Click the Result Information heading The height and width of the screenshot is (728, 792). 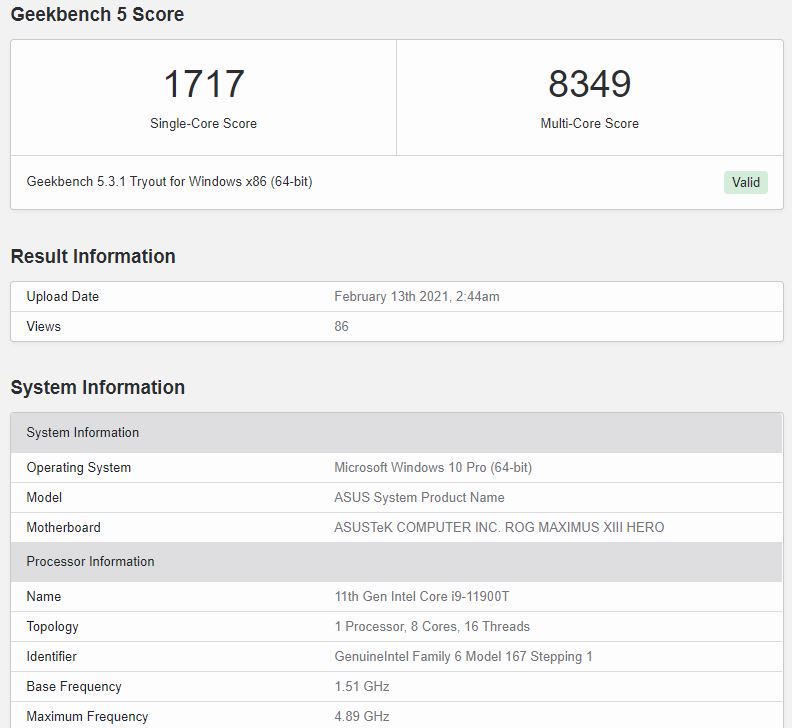point(93,256)
